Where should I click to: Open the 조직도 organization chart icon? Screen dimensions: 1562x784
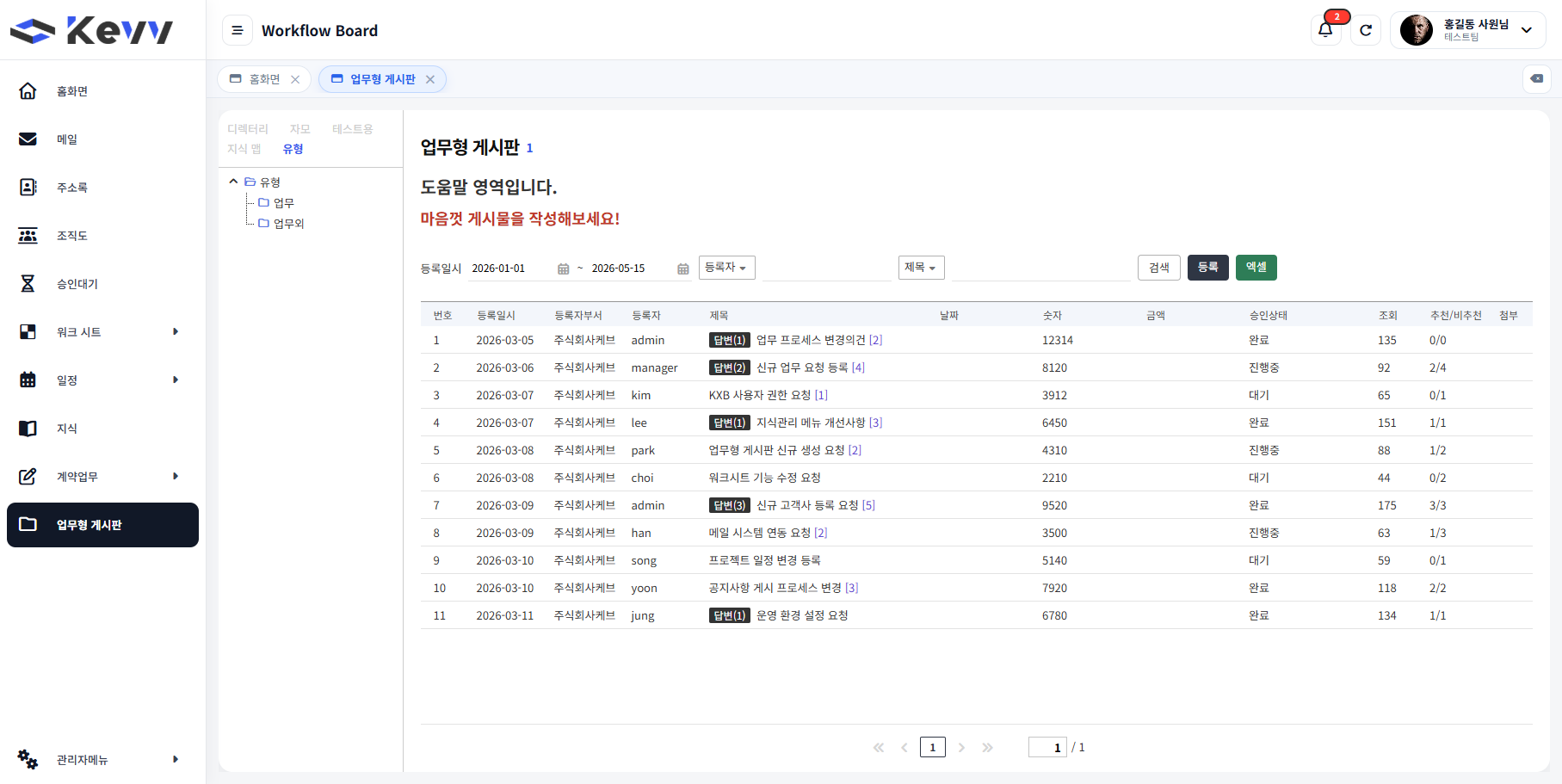28,235
